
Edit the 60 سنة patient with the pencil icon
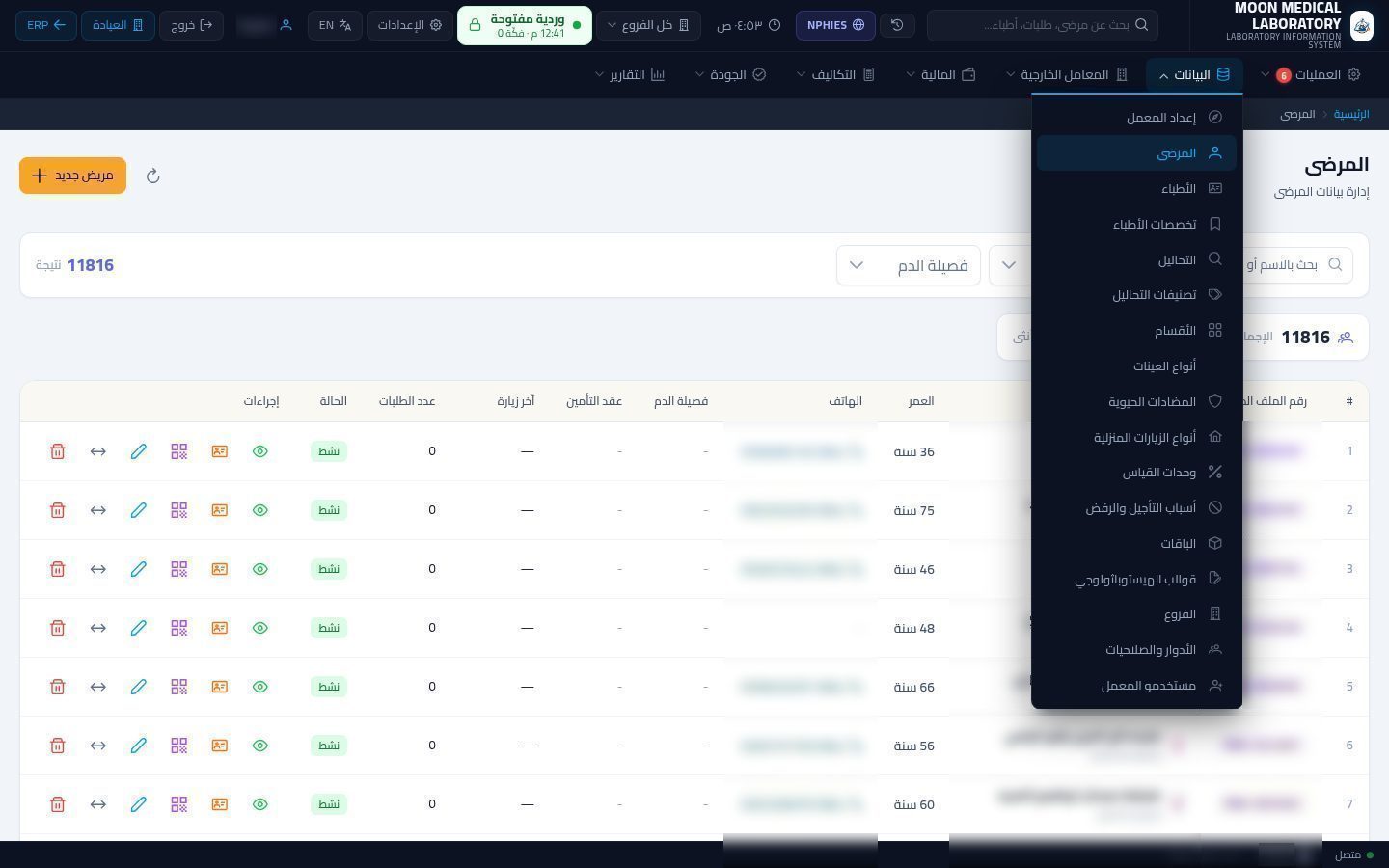[x=139, y=804]
